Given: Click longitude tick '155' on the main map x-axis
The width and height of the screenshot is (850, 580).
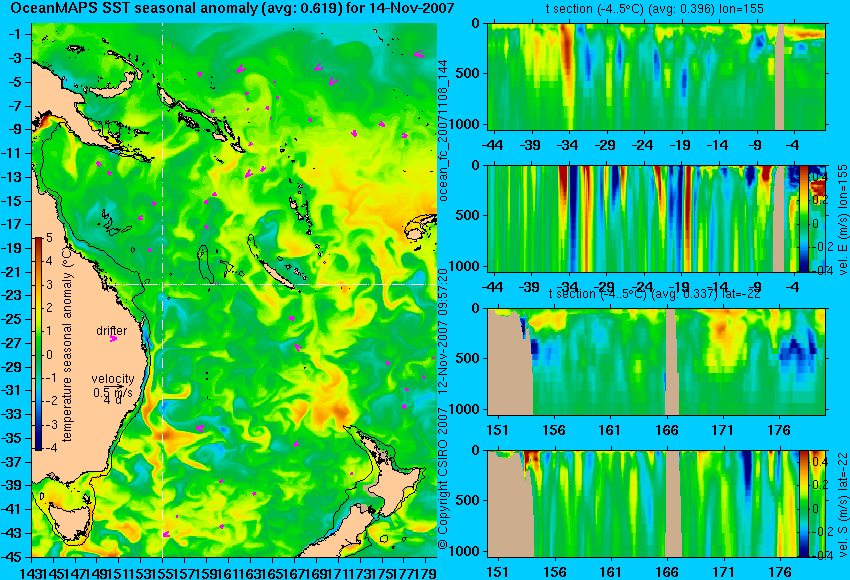Looking at the screenshot, I should pyautogui.click(x=162, y=572).
